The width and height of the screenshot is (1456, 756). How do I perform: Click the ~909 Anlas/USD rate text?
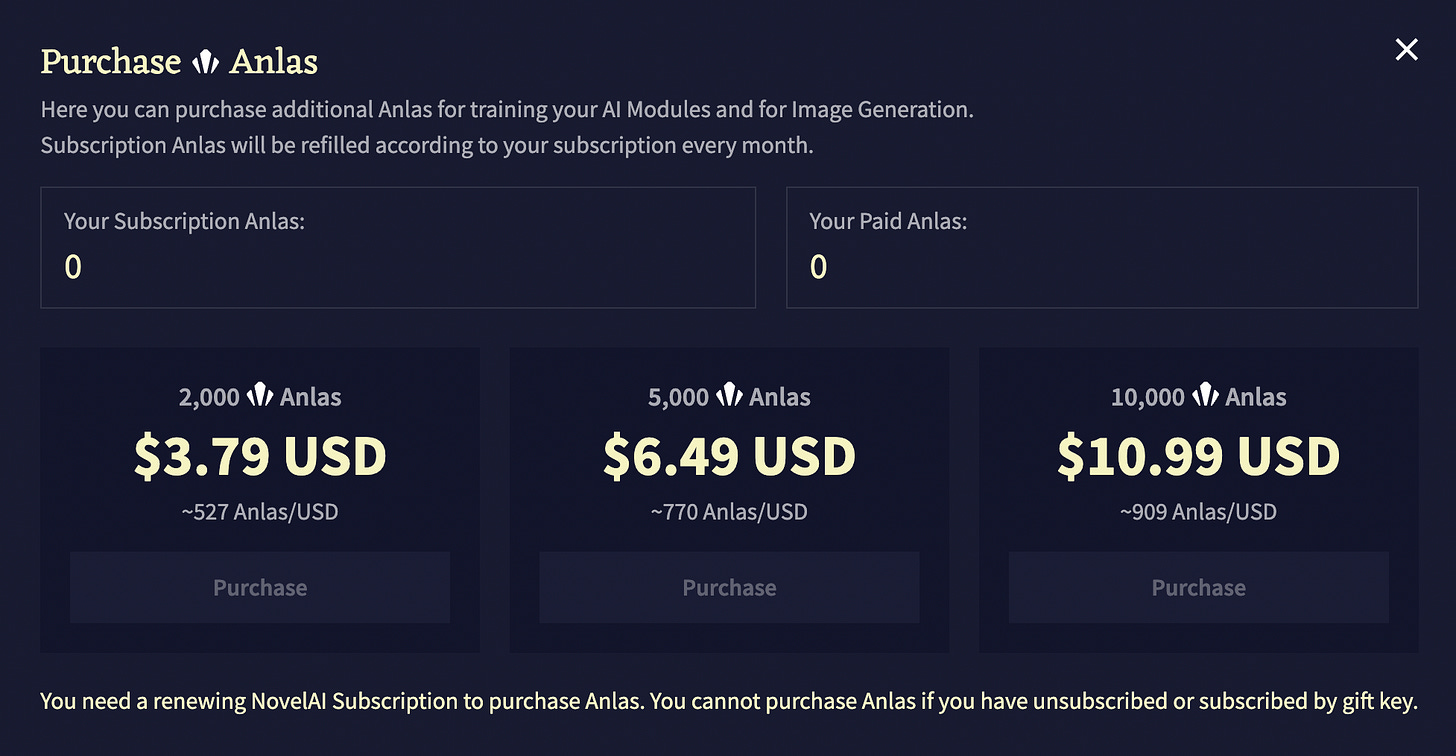click(1198, 512)
